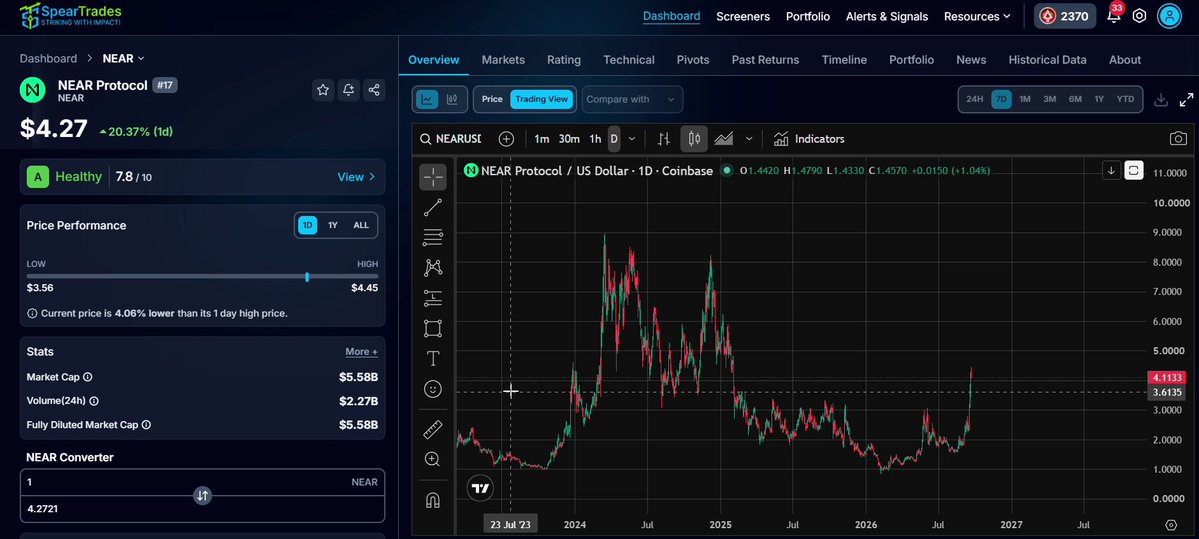Select the 1M time range
Screen dimensions: 1199x539
click(1025, 99)
